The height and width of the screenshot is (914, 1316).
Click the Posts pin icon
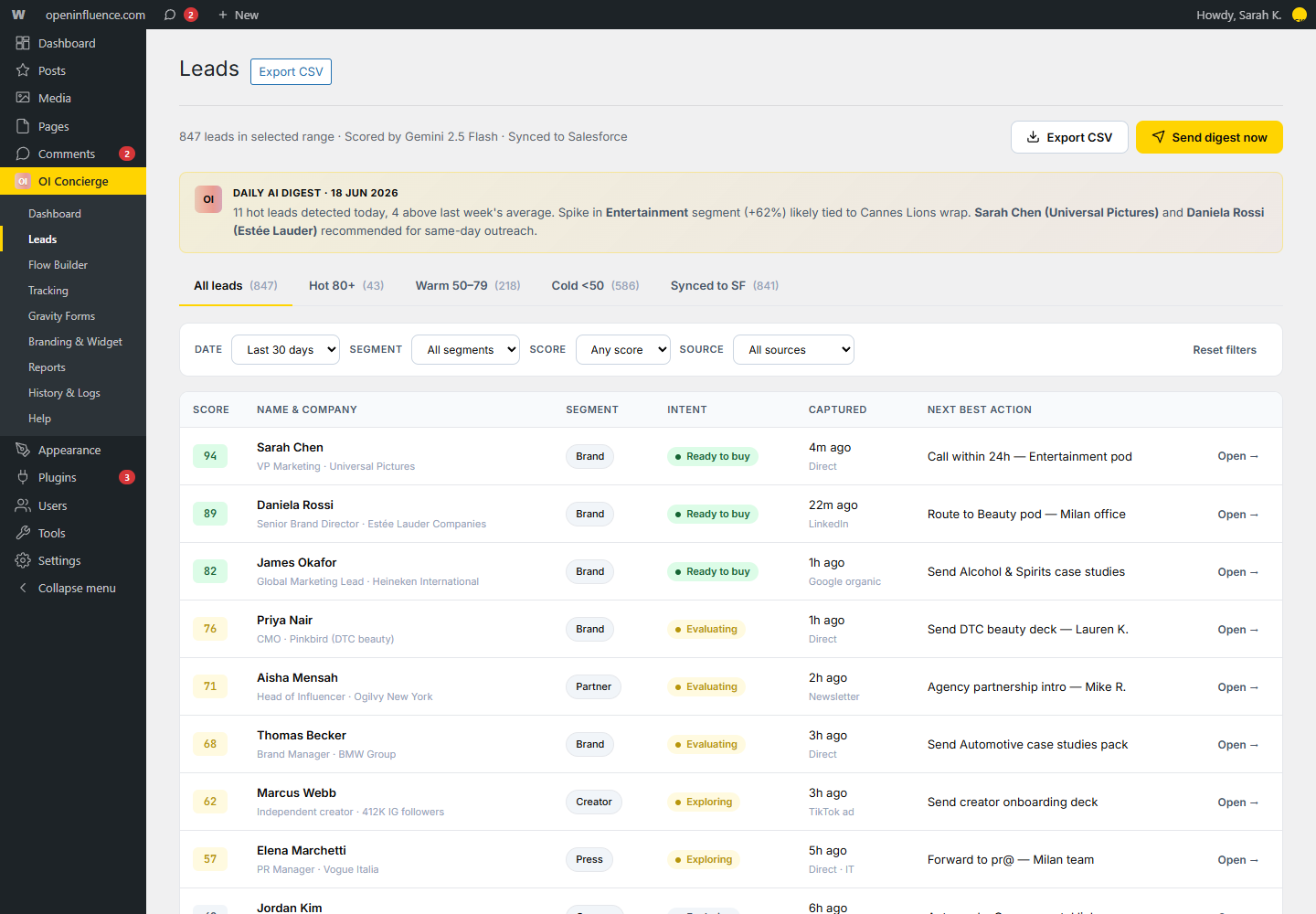pyautogui.click(x=23, y=70)
